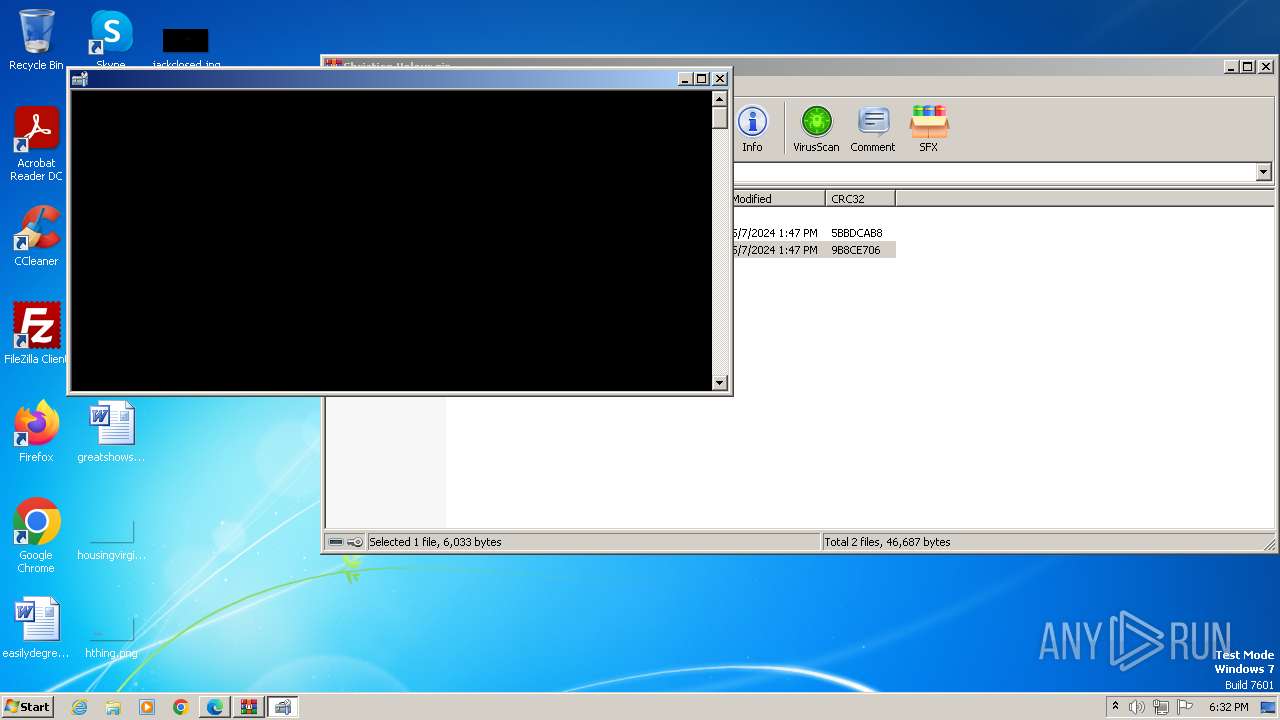Click the console scrollbar up arrow
Screen dimensions: 1280x720
(x=719, y=98)
